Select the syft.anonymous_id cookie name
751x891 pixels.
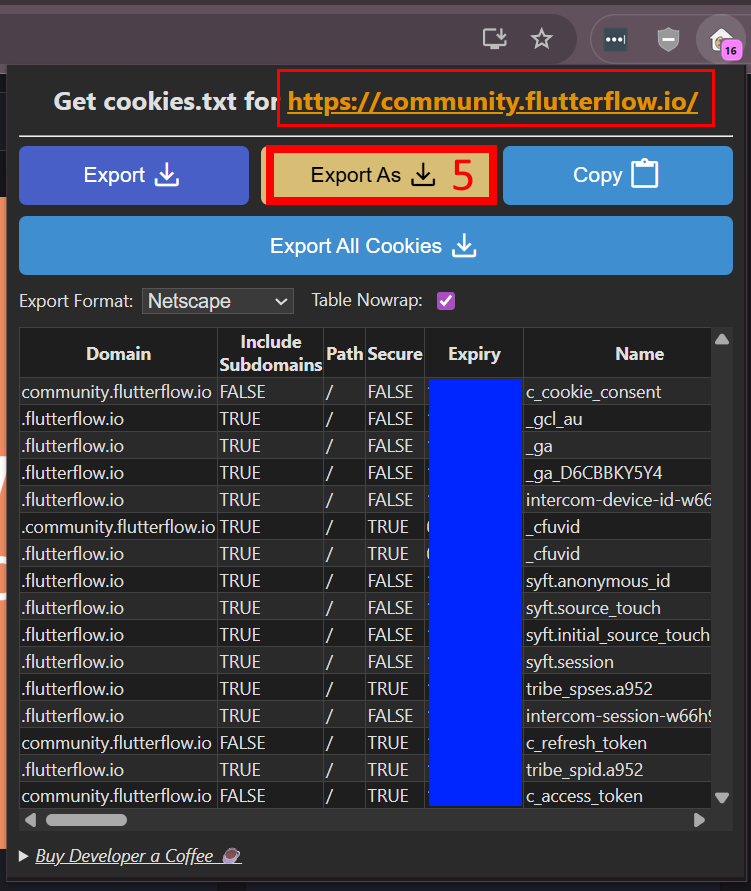(x=598, y=581)
